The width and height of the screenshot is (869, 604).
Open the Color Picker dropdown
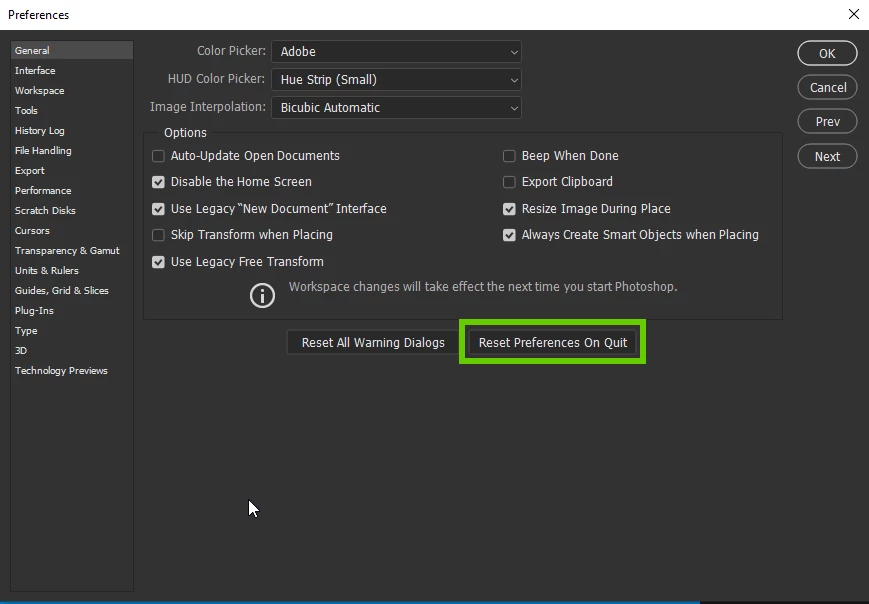point(396,52)
